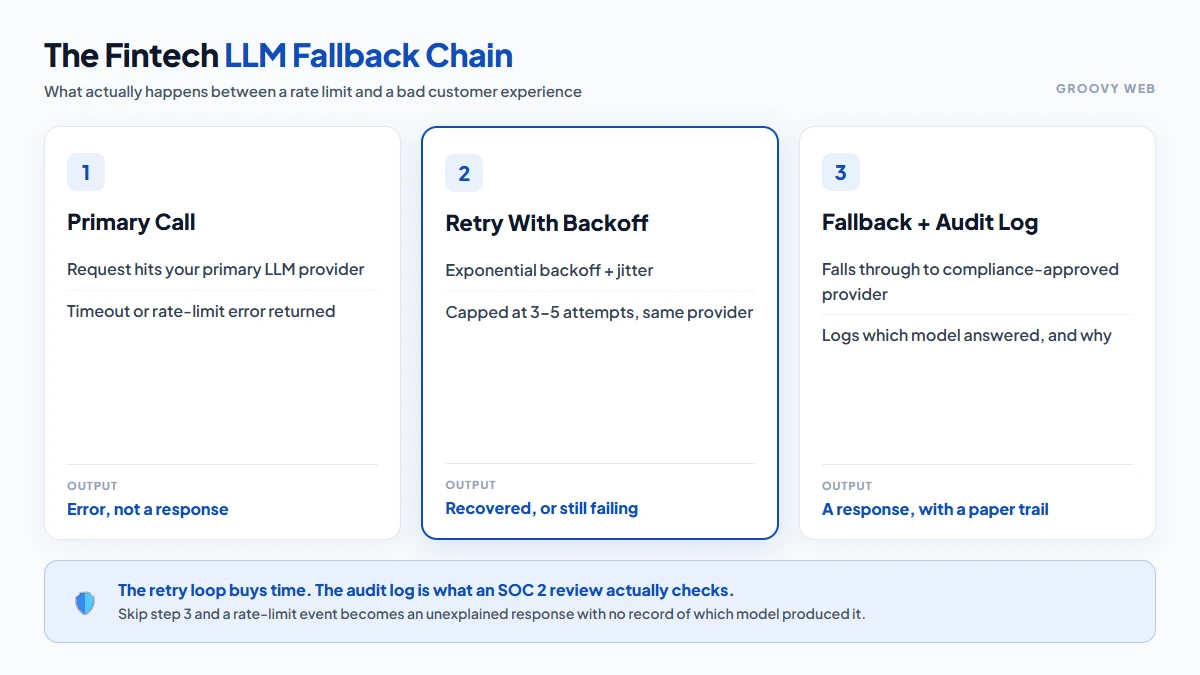
Task: Click 'Capped at 3-5 attempts, same provider'
Action: 599,312
